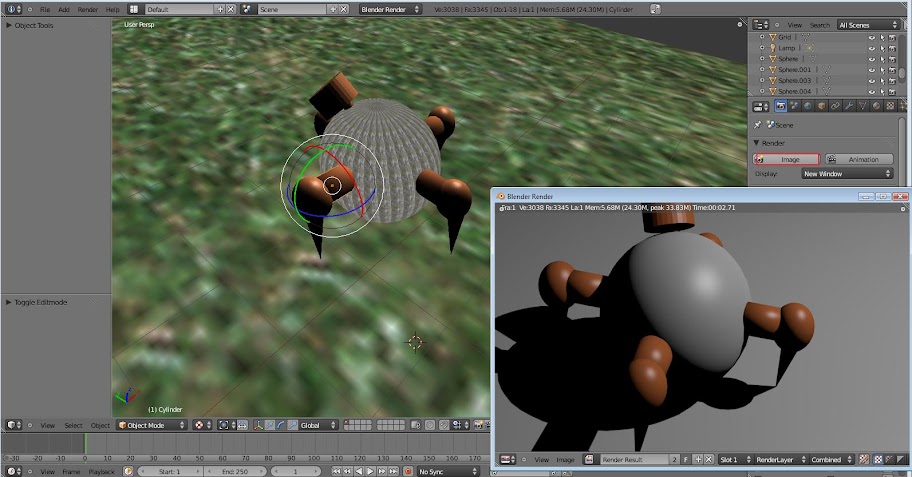Open Display New Window dropdown
The height and width of the screenshot is (477, 912).
pos(847,173)
